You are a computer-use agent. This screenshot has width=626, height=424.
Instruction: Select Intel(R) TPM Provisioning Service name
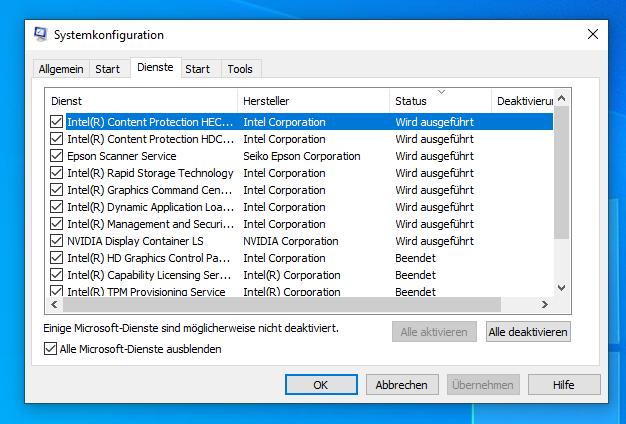tap(146, 291)
